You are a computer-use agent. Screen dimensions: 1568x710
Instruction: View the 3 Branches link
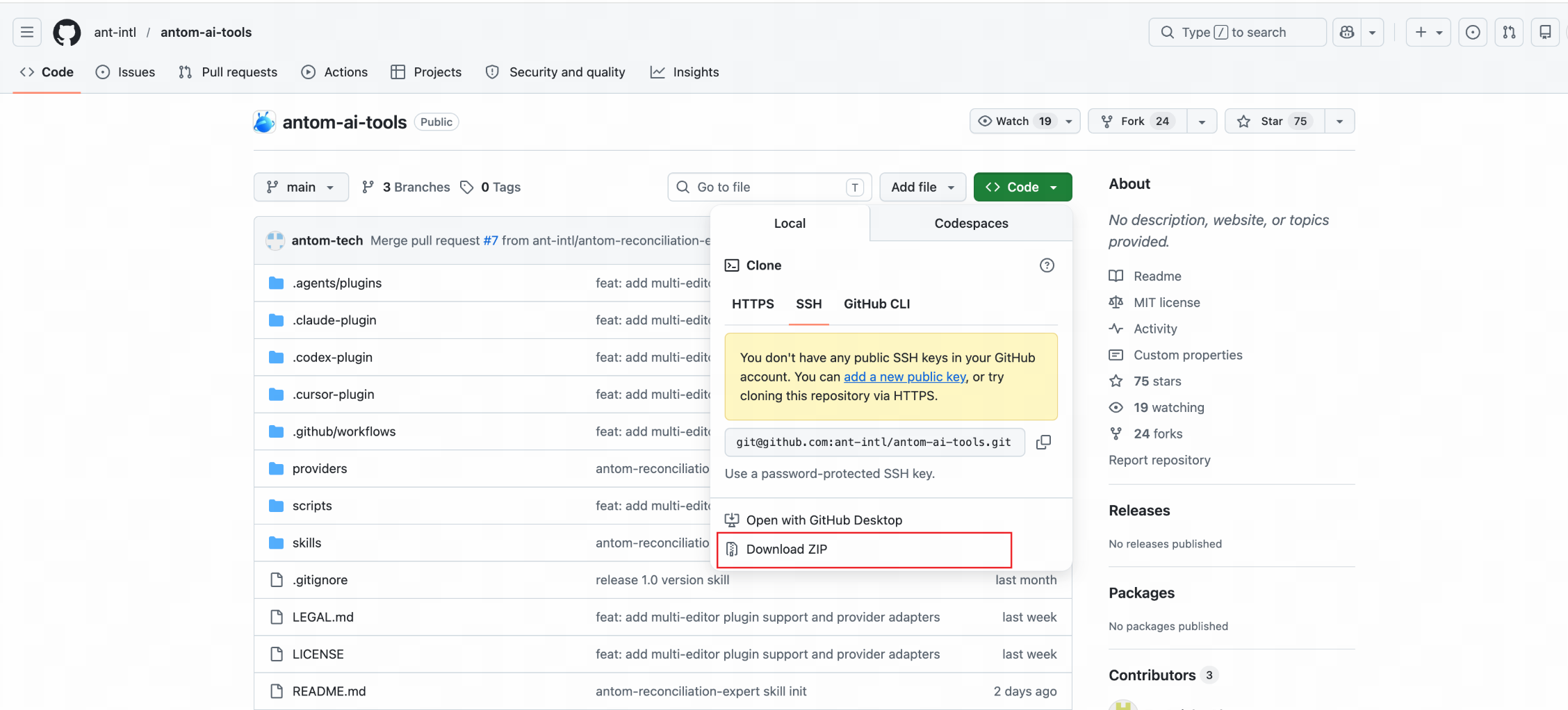point(406,187)
